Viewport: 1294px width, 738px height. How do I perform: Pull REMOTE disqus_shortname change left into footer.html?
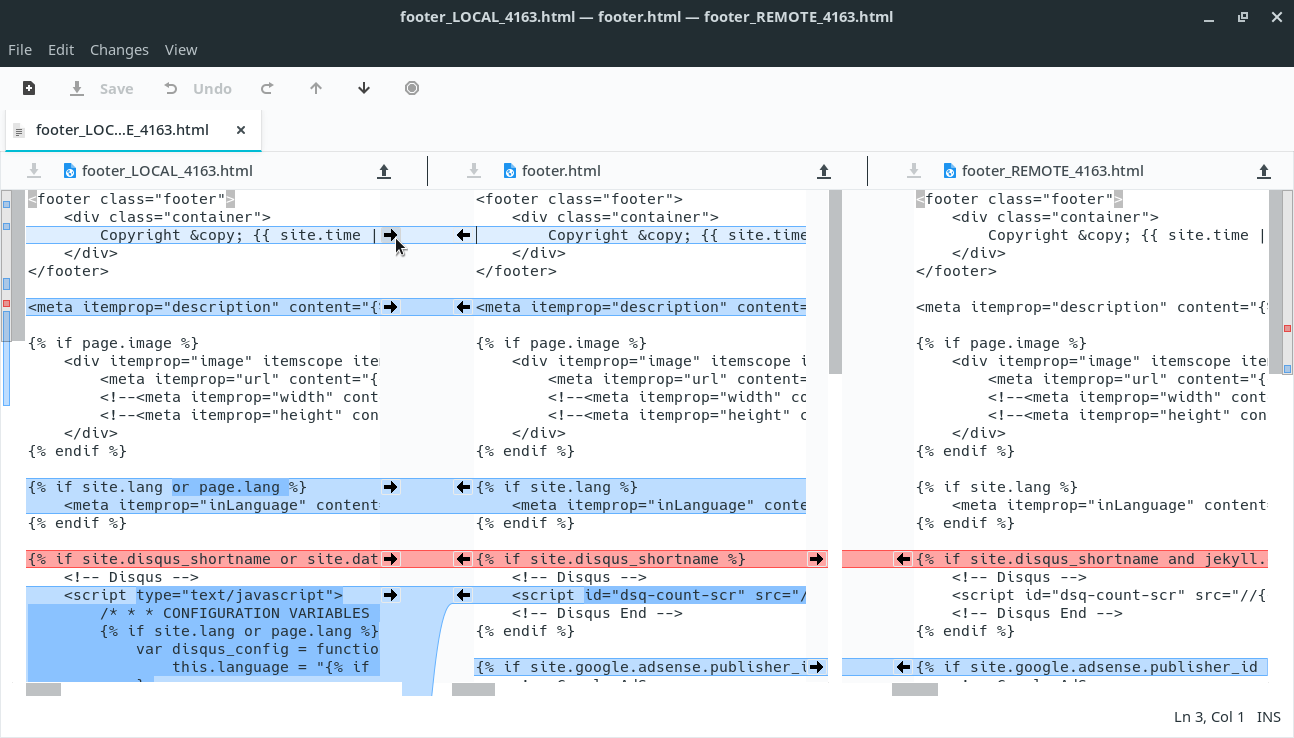click(903, 559)
